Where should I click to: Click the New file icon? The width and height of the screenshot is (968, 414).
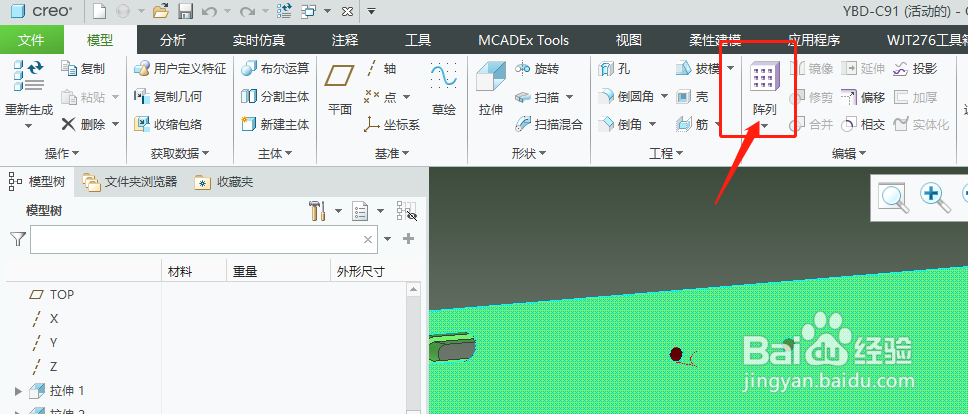click(x=99, y=11)
